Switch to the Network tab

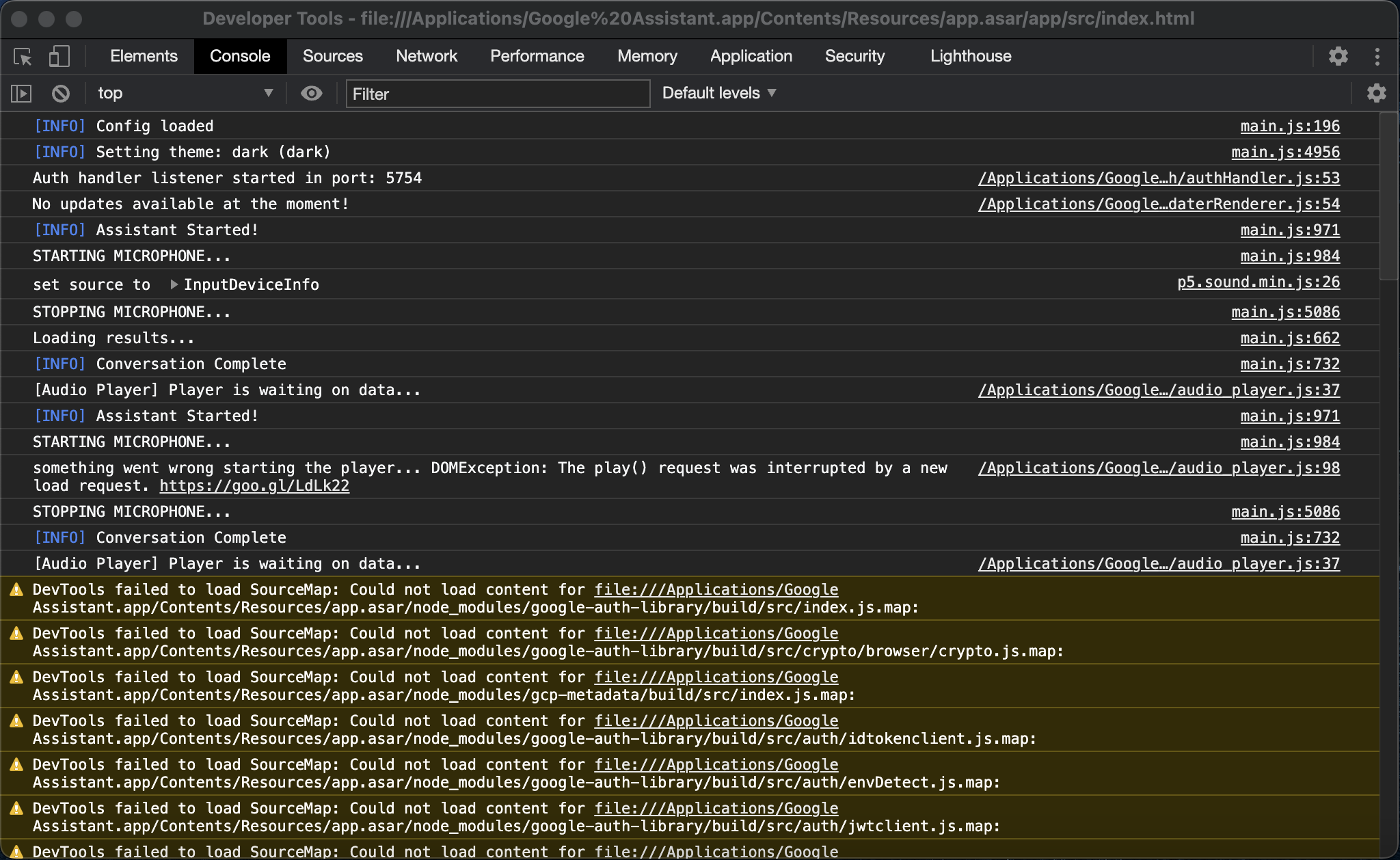click(x=427, y=56)
